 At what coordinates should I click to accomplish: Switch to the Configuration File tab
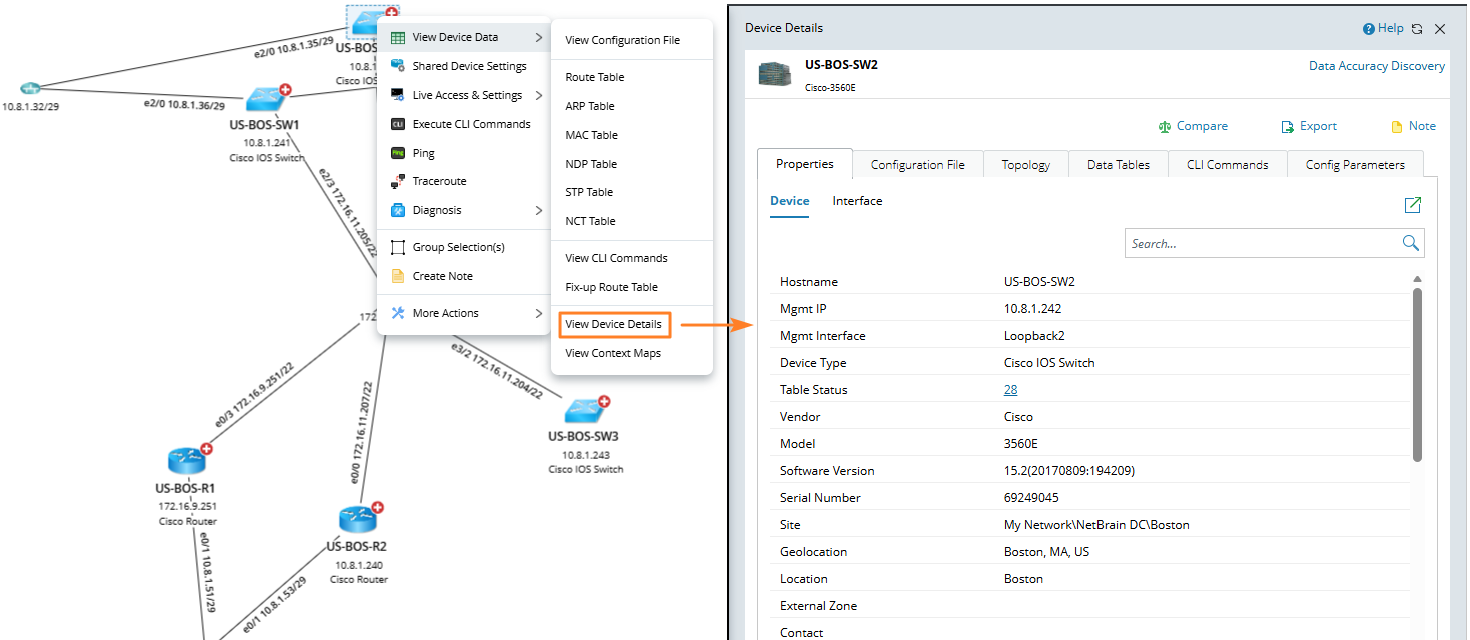917,165
